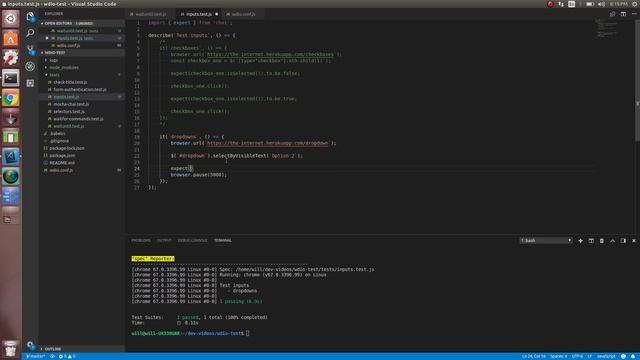The image size is (640, 360).
Task: Open README.md in file tree
Action: [82, 163]
